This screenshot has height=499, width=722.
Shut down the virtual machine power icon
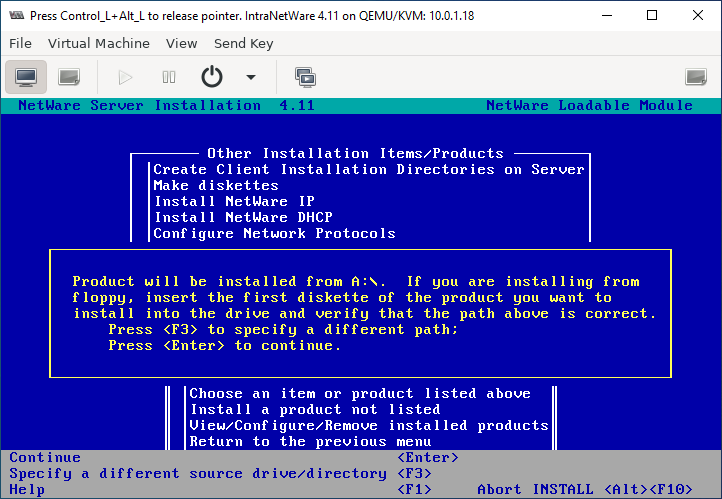(212, 77)
